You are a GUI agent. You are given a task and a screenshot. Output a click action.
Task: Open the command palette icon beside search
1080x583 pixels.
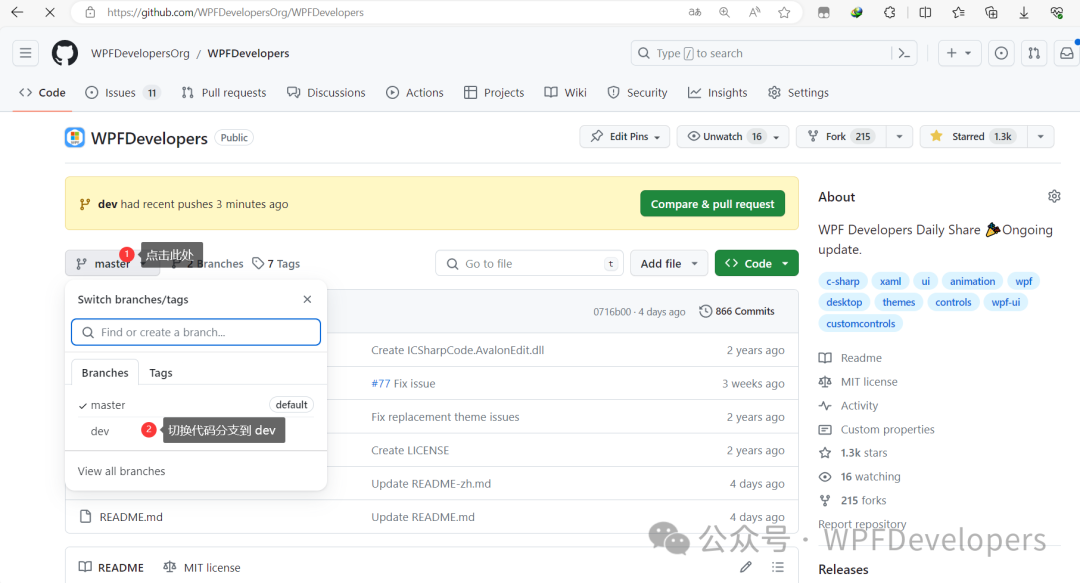pos(903,52)
